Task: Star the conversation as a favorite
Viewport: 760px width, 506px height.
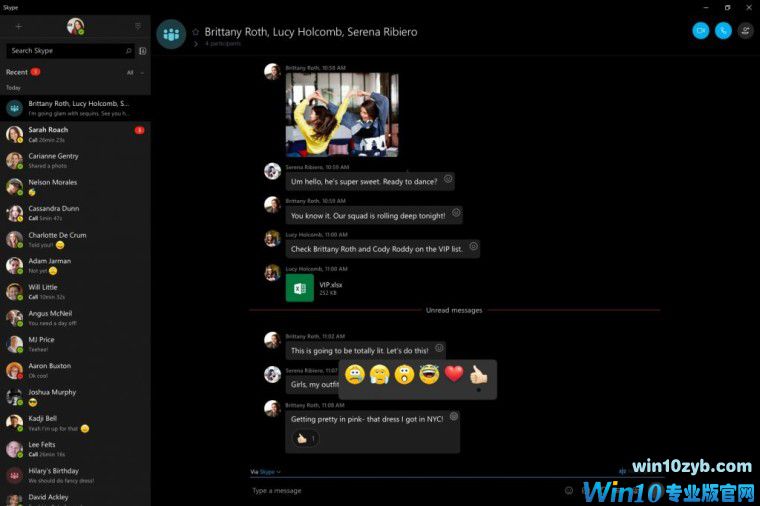Action: tap(196, 32)
